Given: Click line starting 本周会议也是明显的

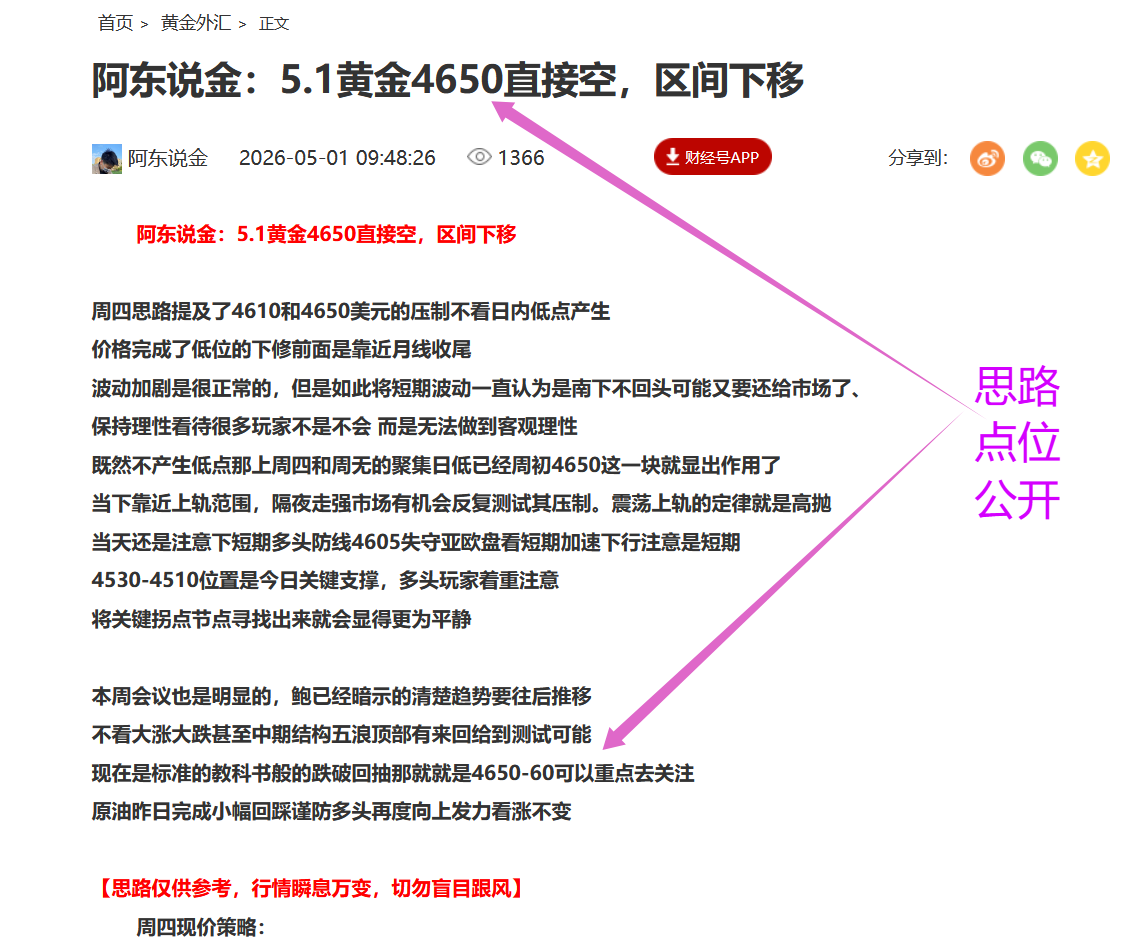Looking at the screenshot, I should [342, 696].
